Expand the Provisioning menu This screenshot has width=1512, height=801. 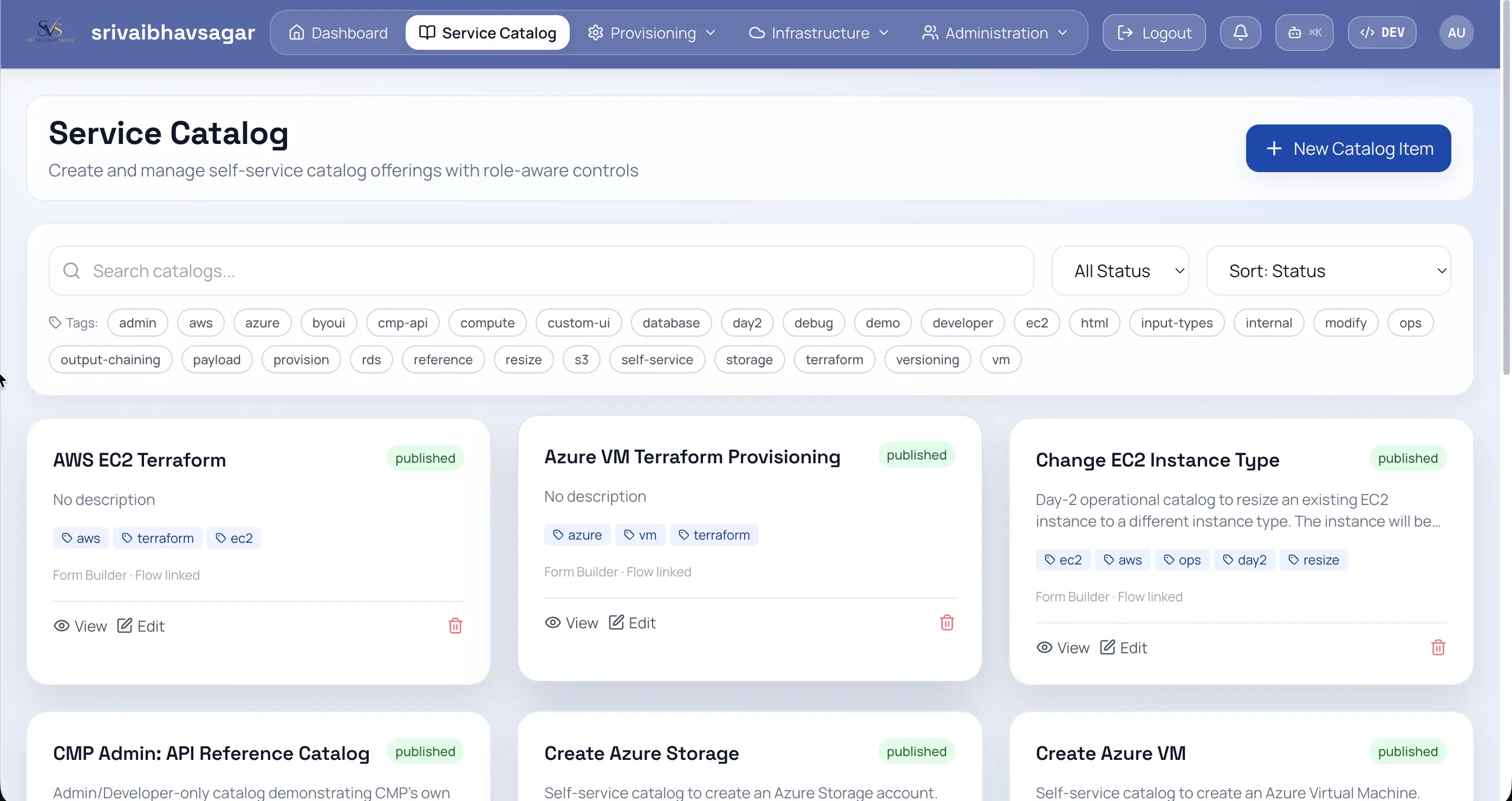651,33
